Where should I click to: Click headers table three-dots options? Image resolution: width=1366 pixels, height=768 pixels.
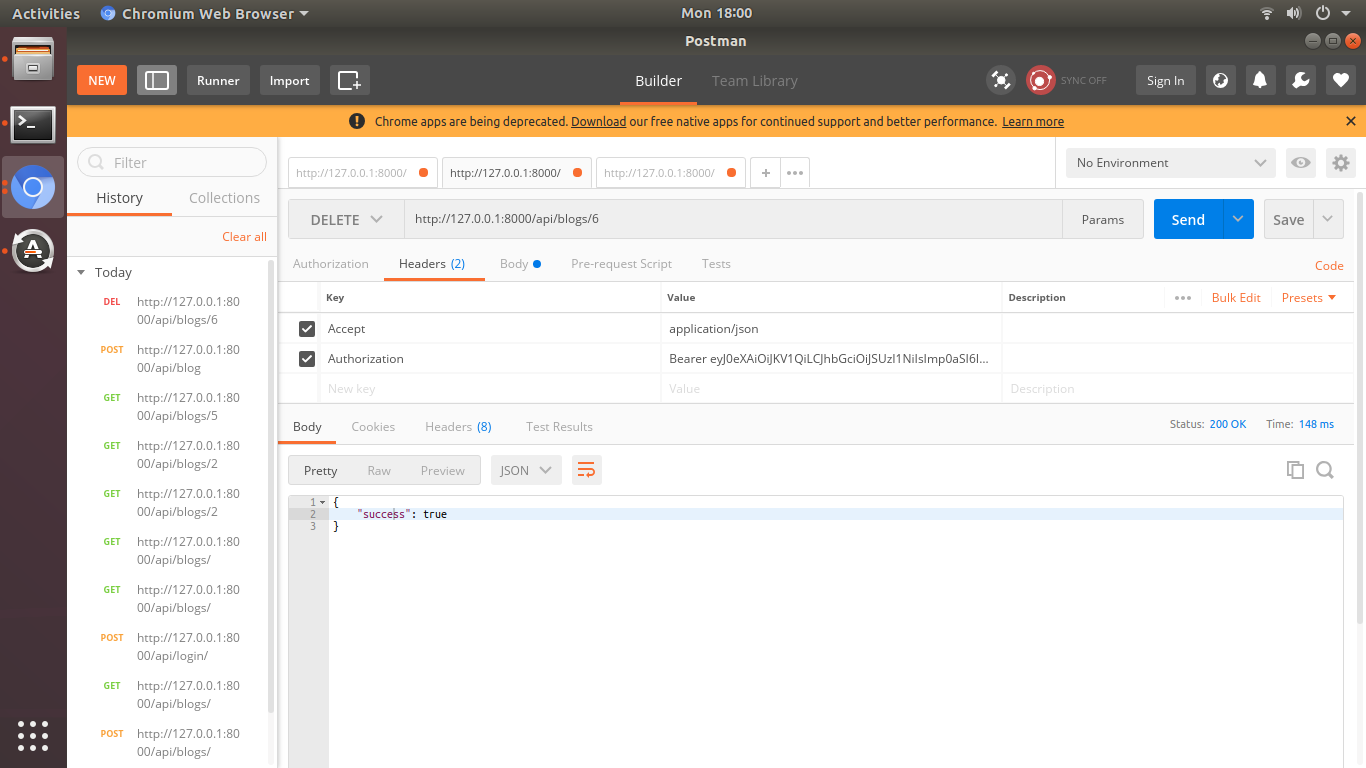pos(1183,298)
